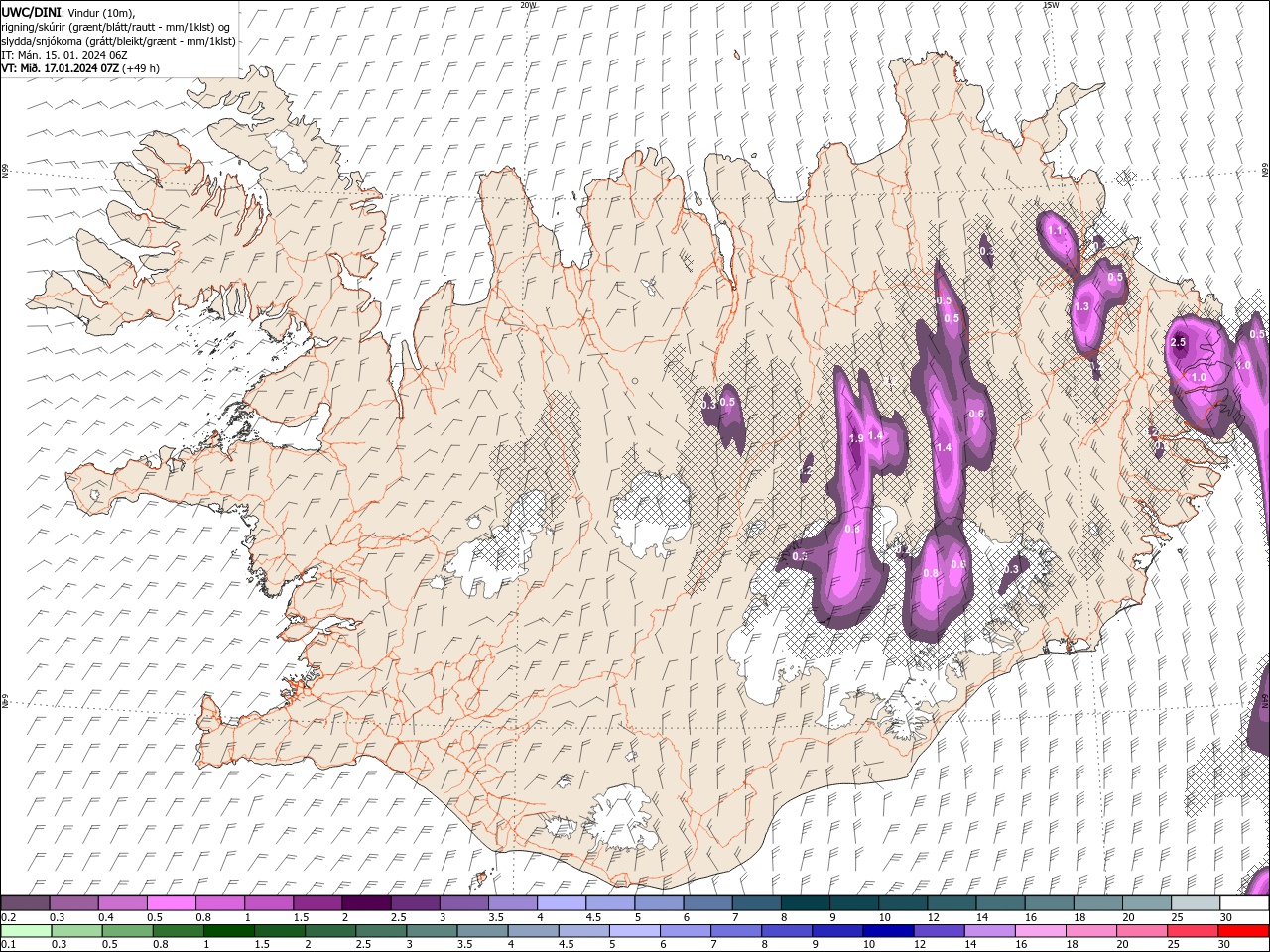Screen dimensions: 1270x952
Task: Pick upper legend swatch between 0.2 and 0.3
Action: click(x=25, y=903)
